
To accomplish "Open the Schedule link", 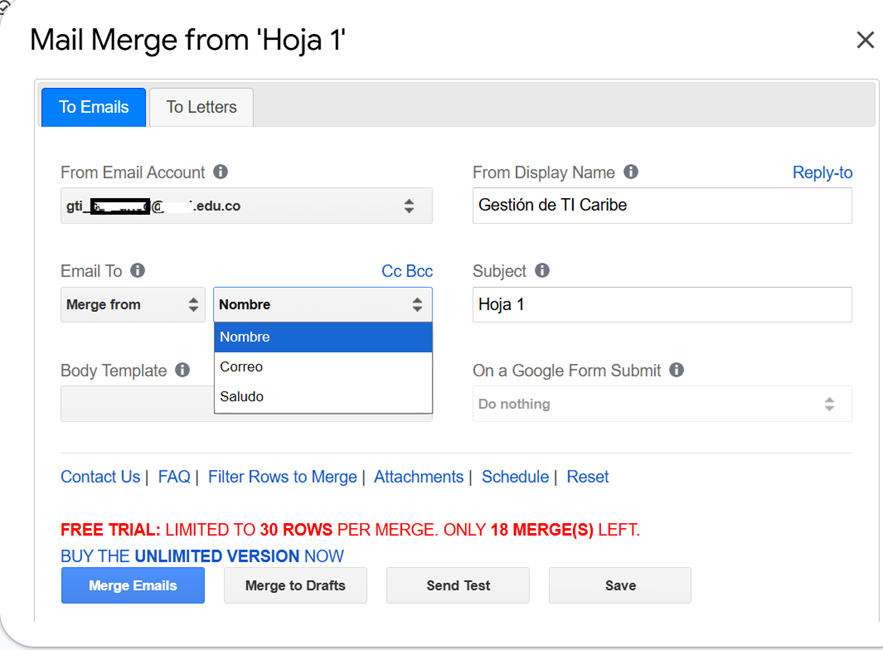I will [515, 477].
